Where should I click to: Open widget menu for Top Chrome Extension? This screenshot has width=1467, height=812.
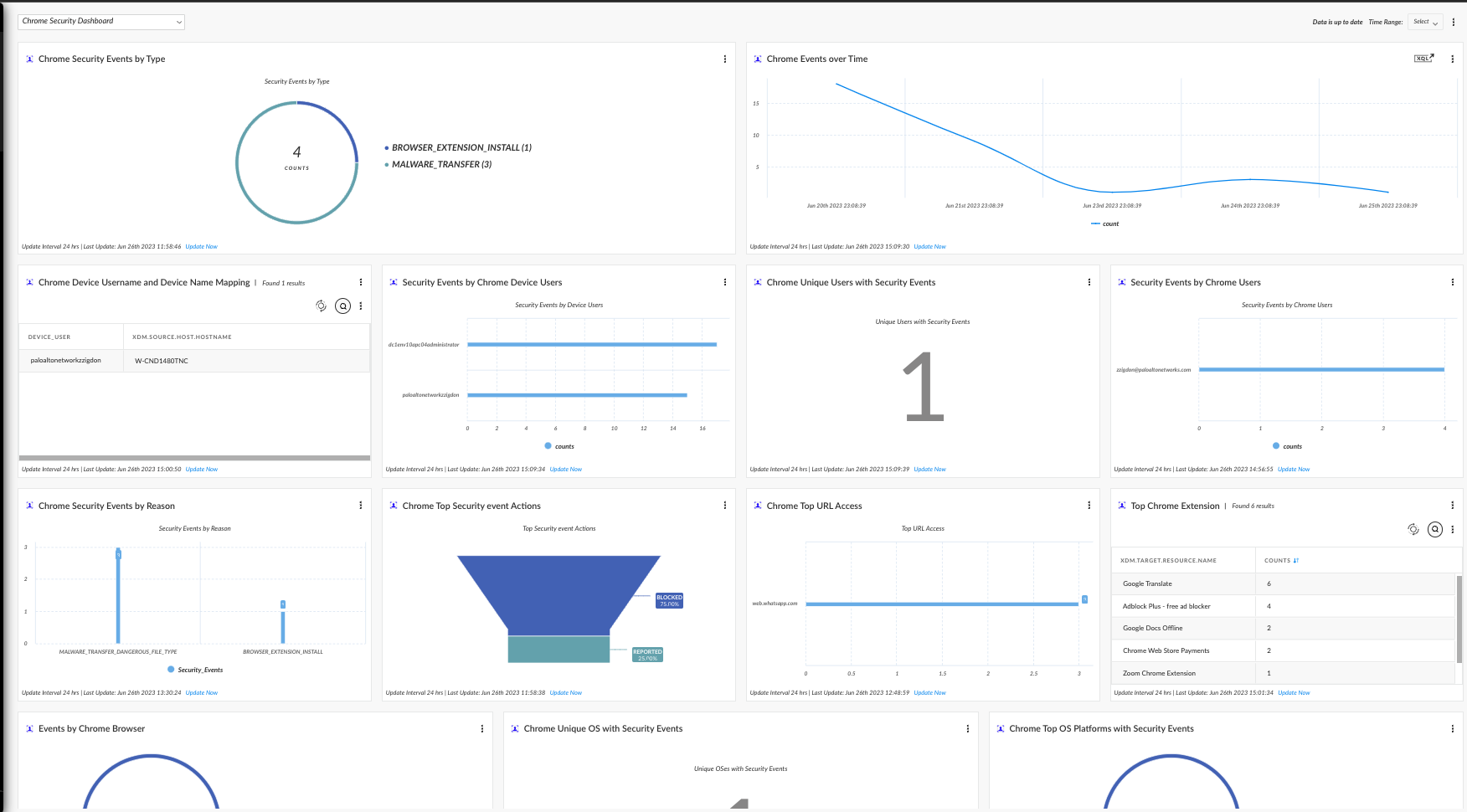tap(1453, 506)
